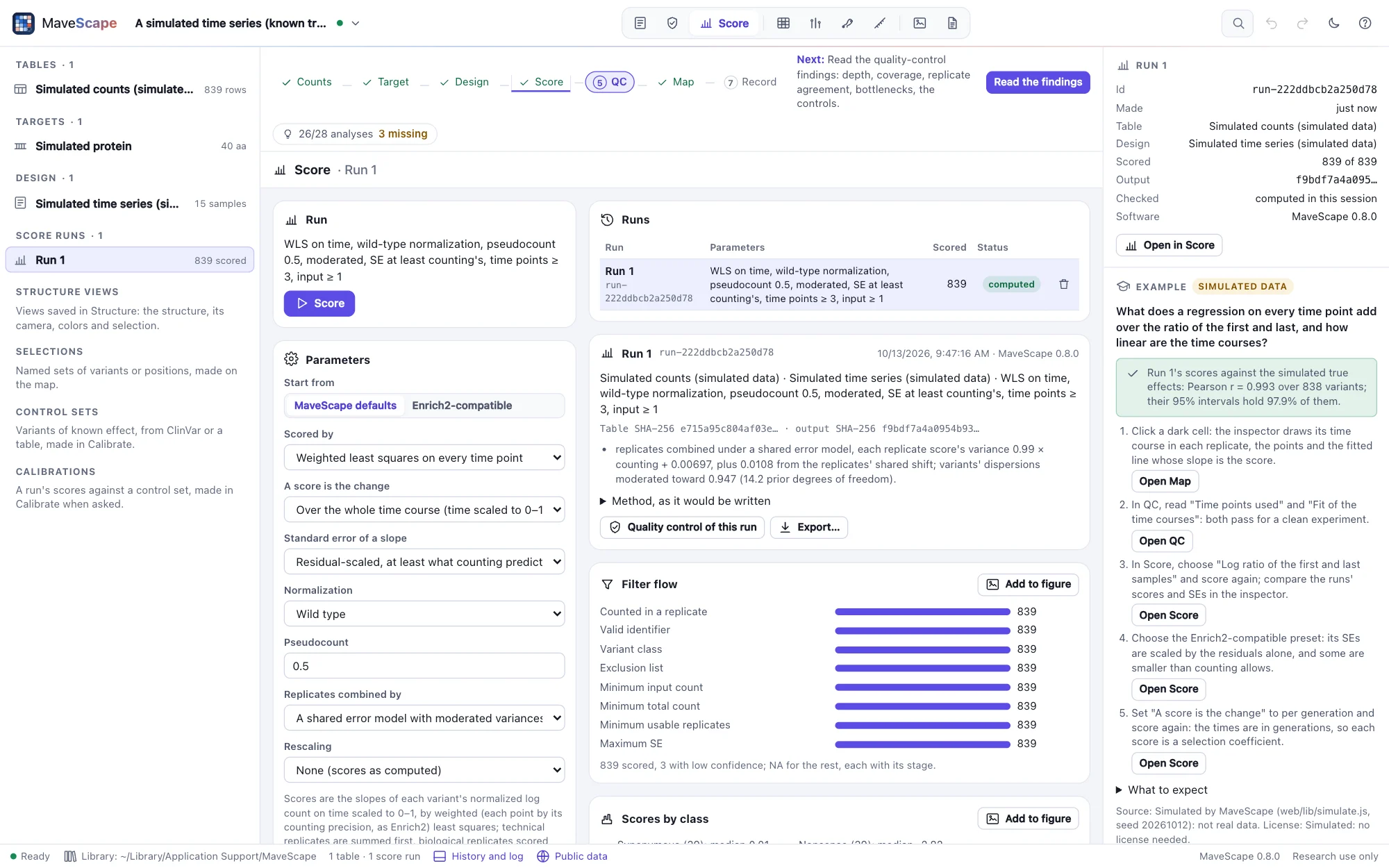Go to the Target workflow step
The width and height of the screenshot is (1389, 868).
pos(385,82)
